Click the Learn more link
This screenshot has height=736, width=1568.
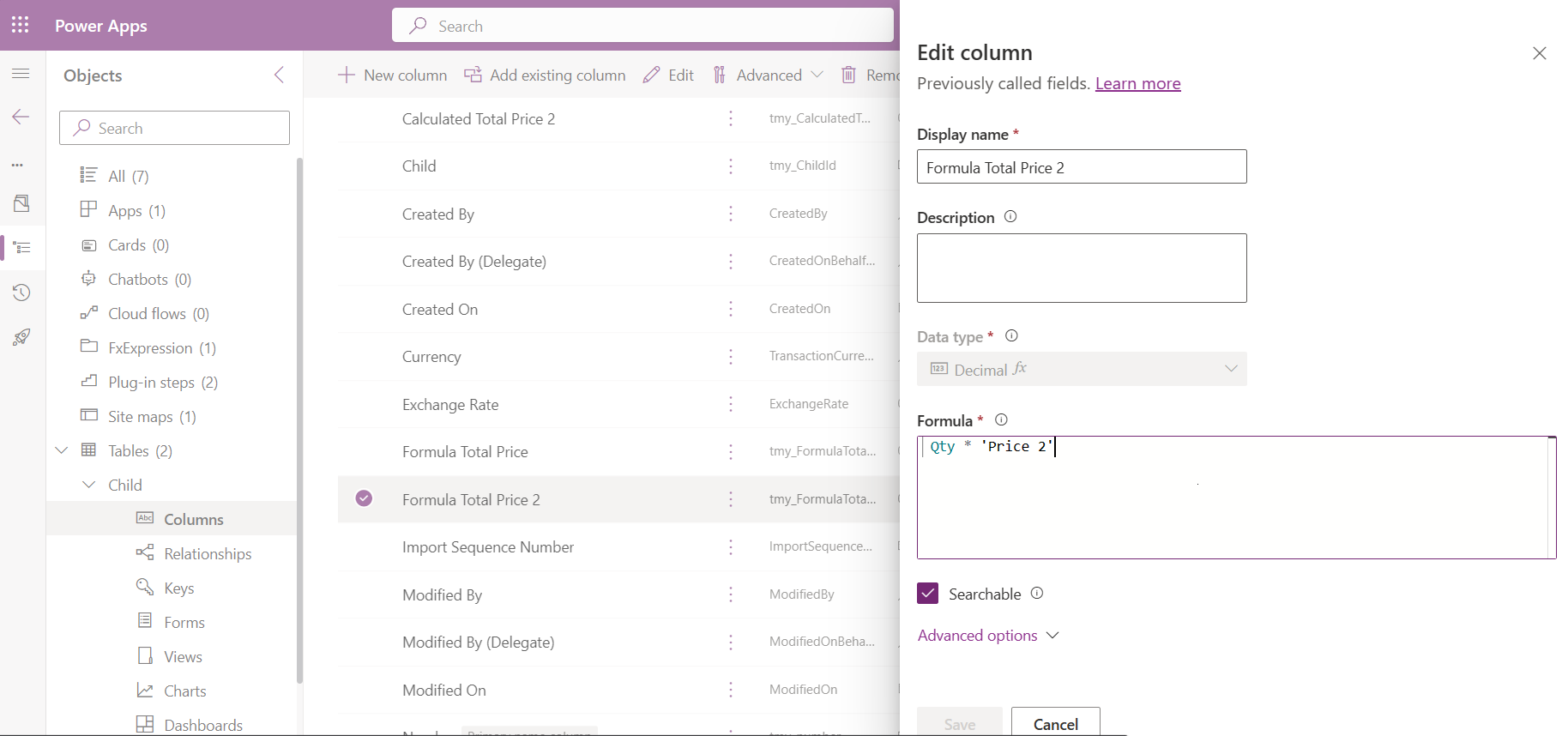click(x=1137, y=83)
